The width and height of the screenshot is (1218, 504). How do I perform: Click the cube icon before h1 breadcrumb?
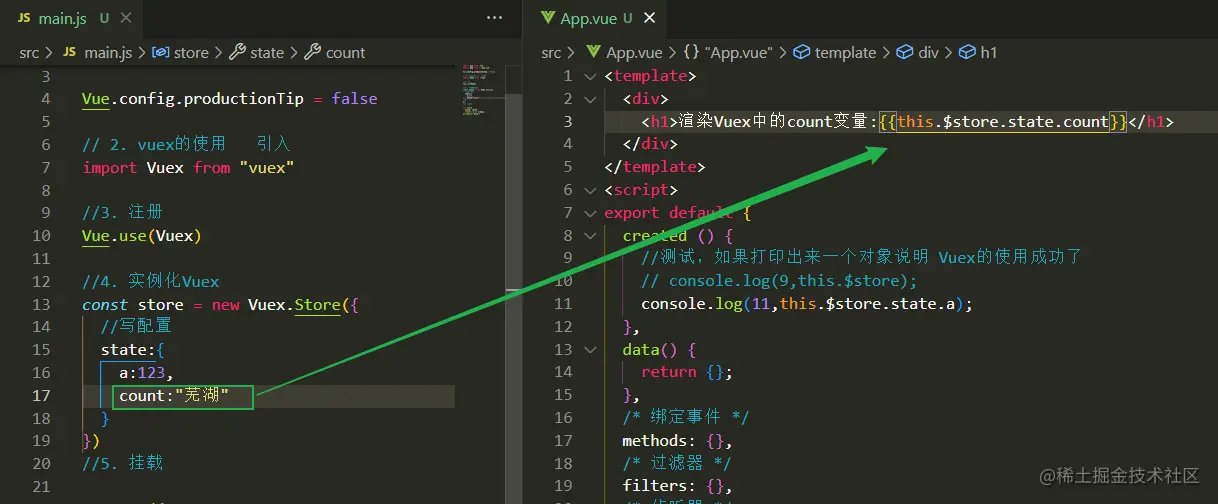967,52
